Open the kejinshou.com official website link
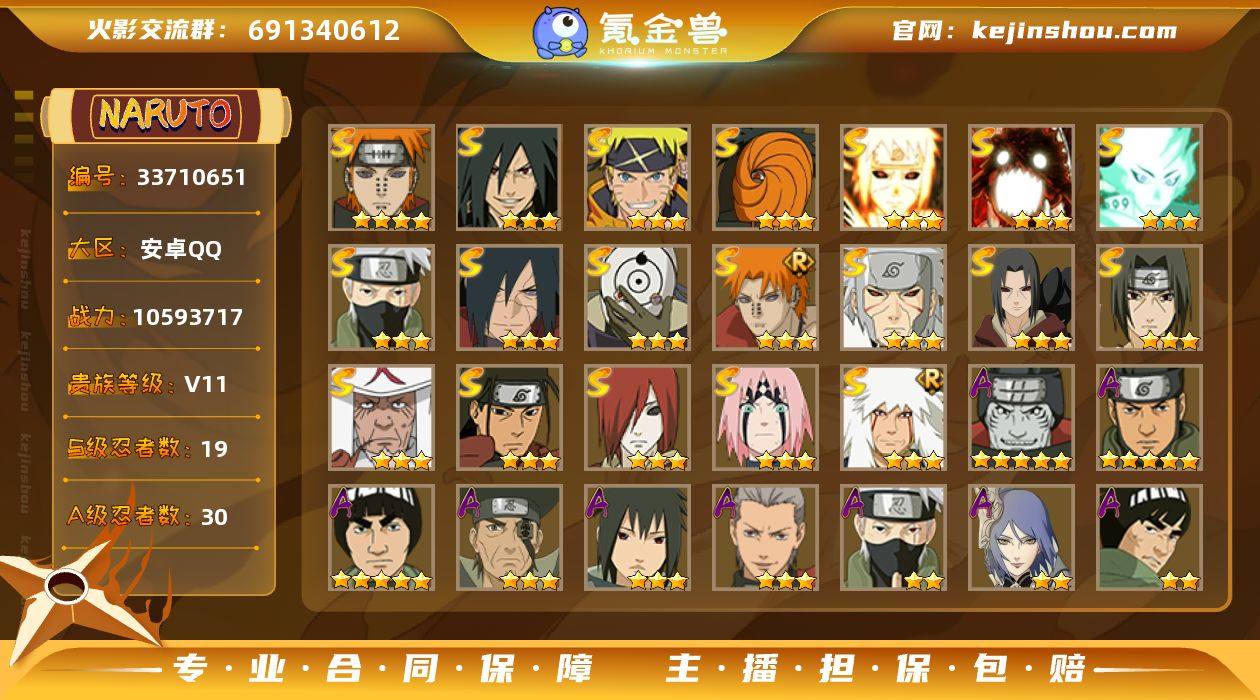1260x700 pixels. pos(1034,30)
